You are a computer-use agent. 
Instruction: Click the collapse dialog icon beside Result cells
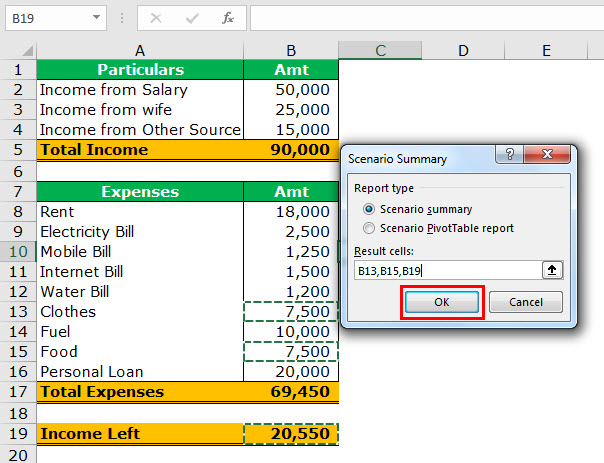pyautogui.click(x=552, y=270)
